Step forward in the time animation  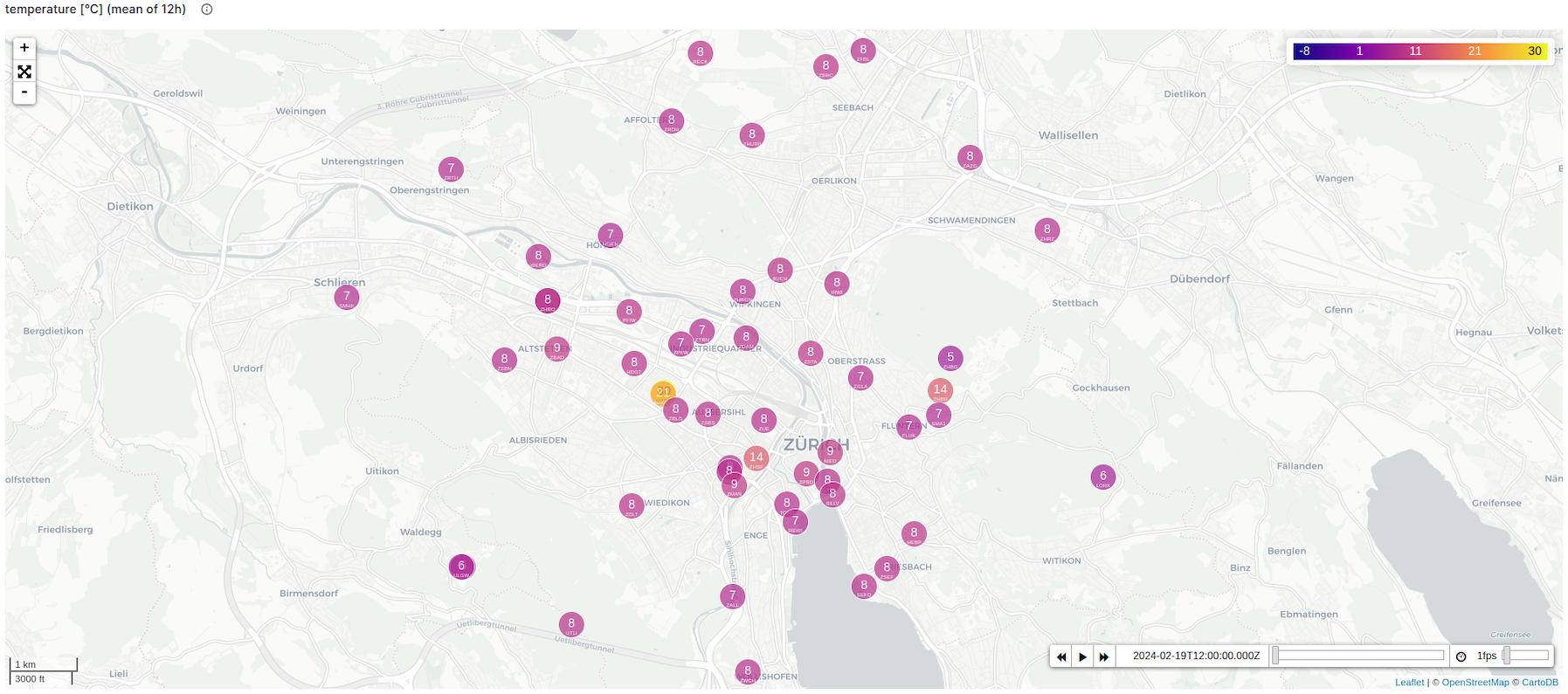(x=1104, y=656)
